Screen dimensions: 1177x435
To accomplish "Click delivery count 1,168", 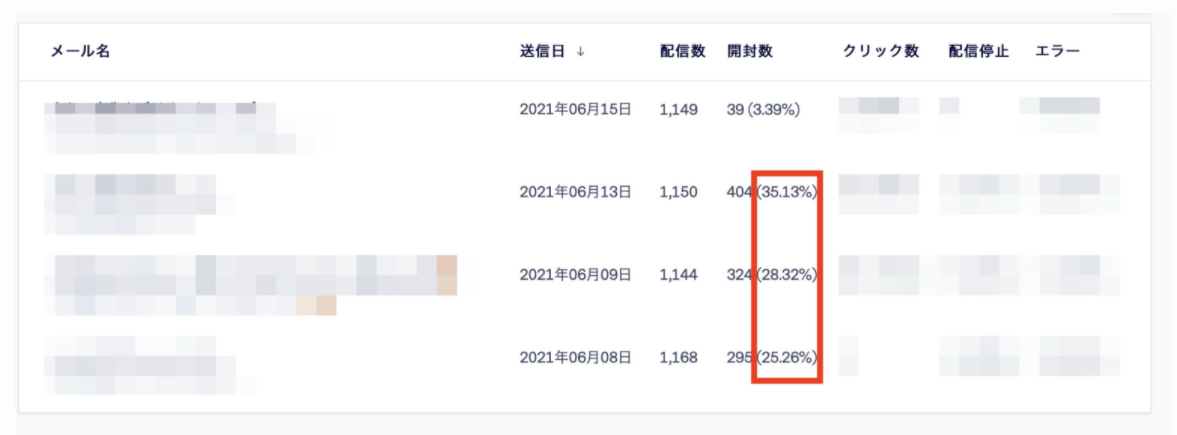I will (679, 358).
